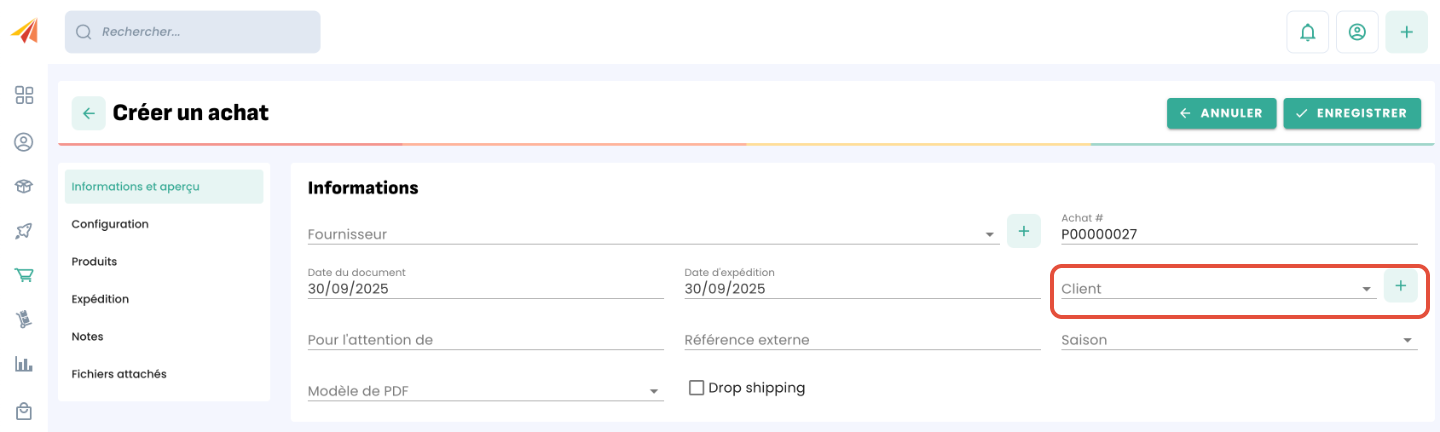The height and width of the screenshot is (432, 1440).
Task: Open the shopping cart purchases icon
Action: click(24, 275)
